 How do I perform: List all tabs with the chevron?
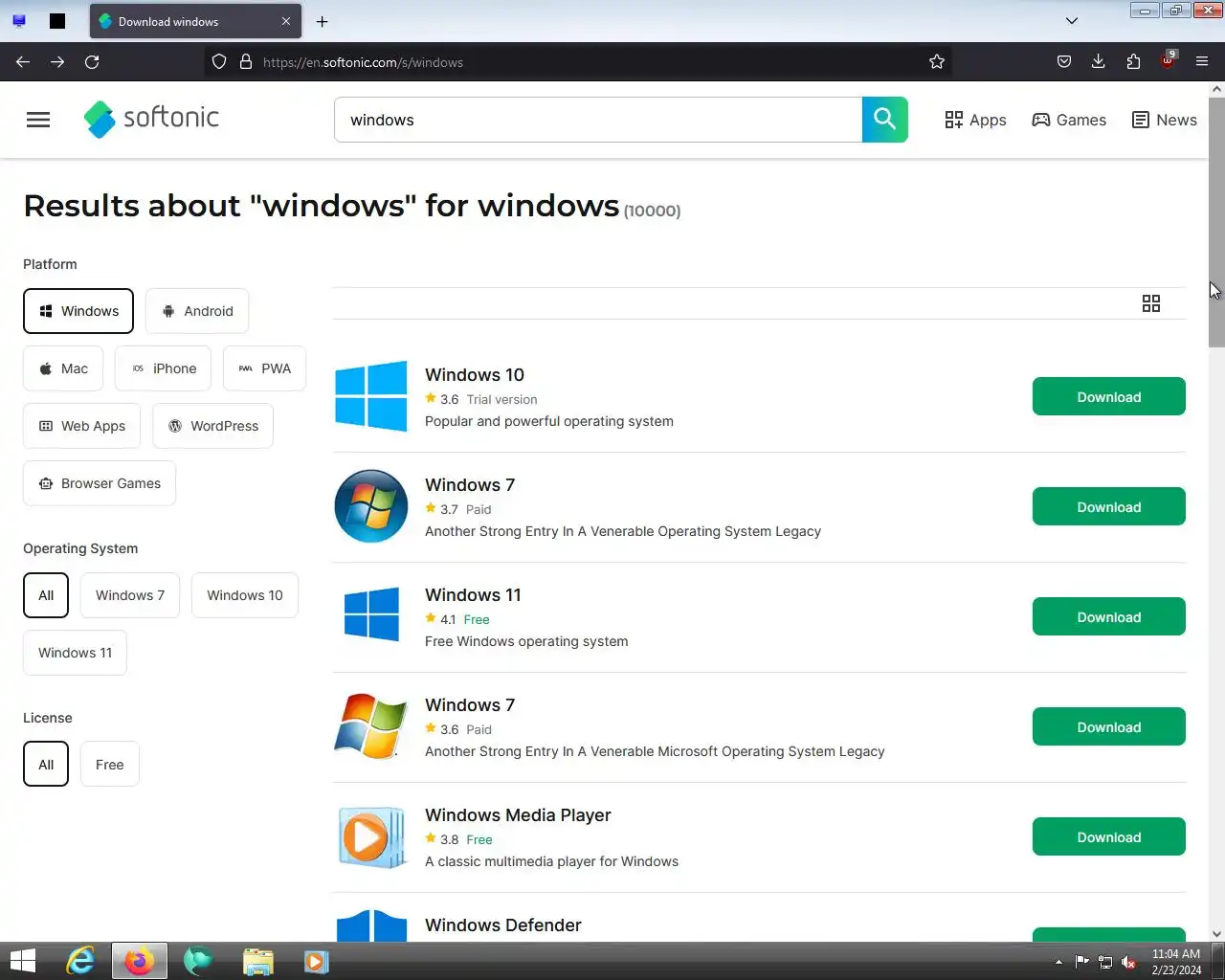click(x=1072, y=21)
